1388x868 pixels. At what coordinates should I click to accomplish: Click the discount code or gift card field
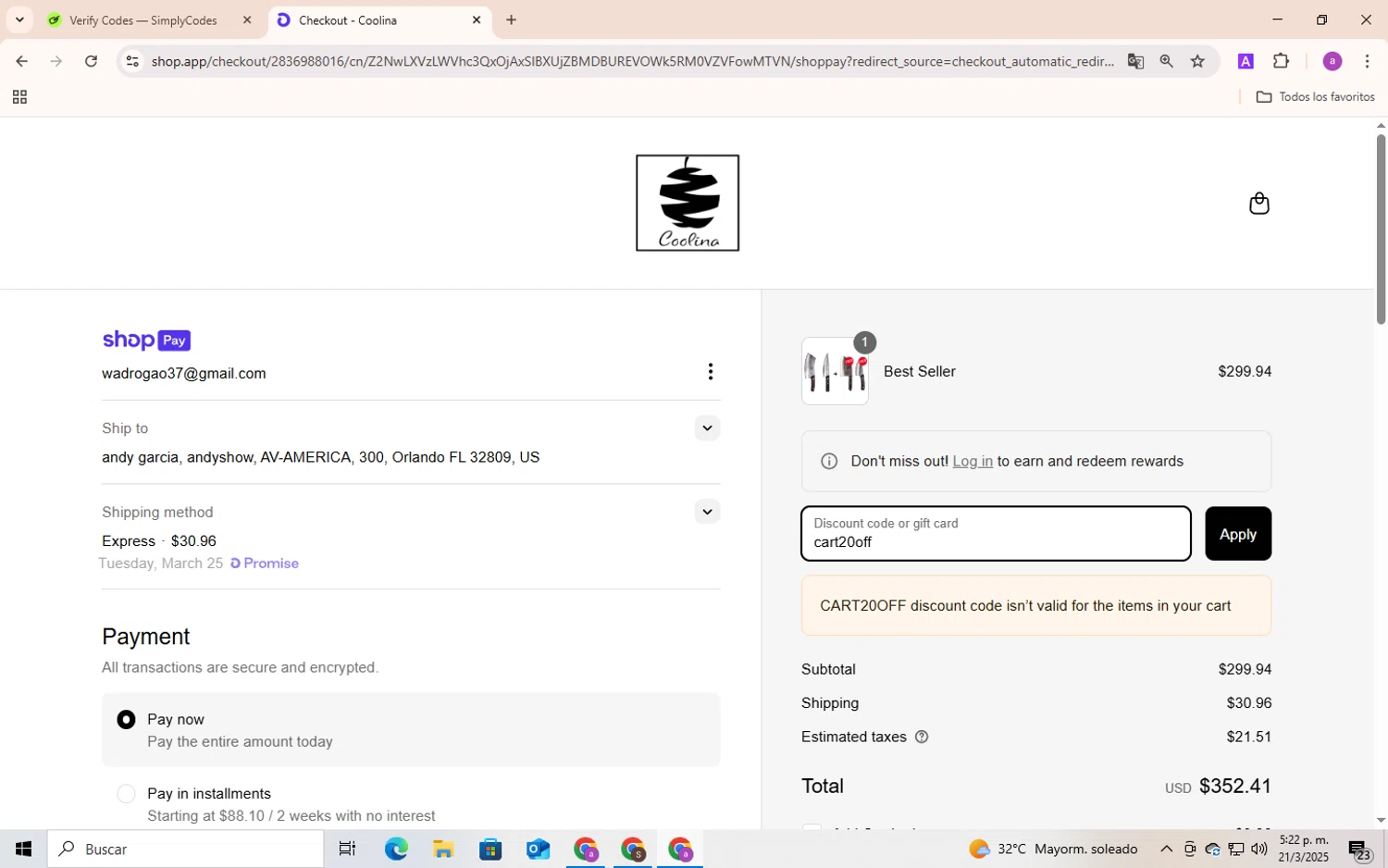point(996,534)
